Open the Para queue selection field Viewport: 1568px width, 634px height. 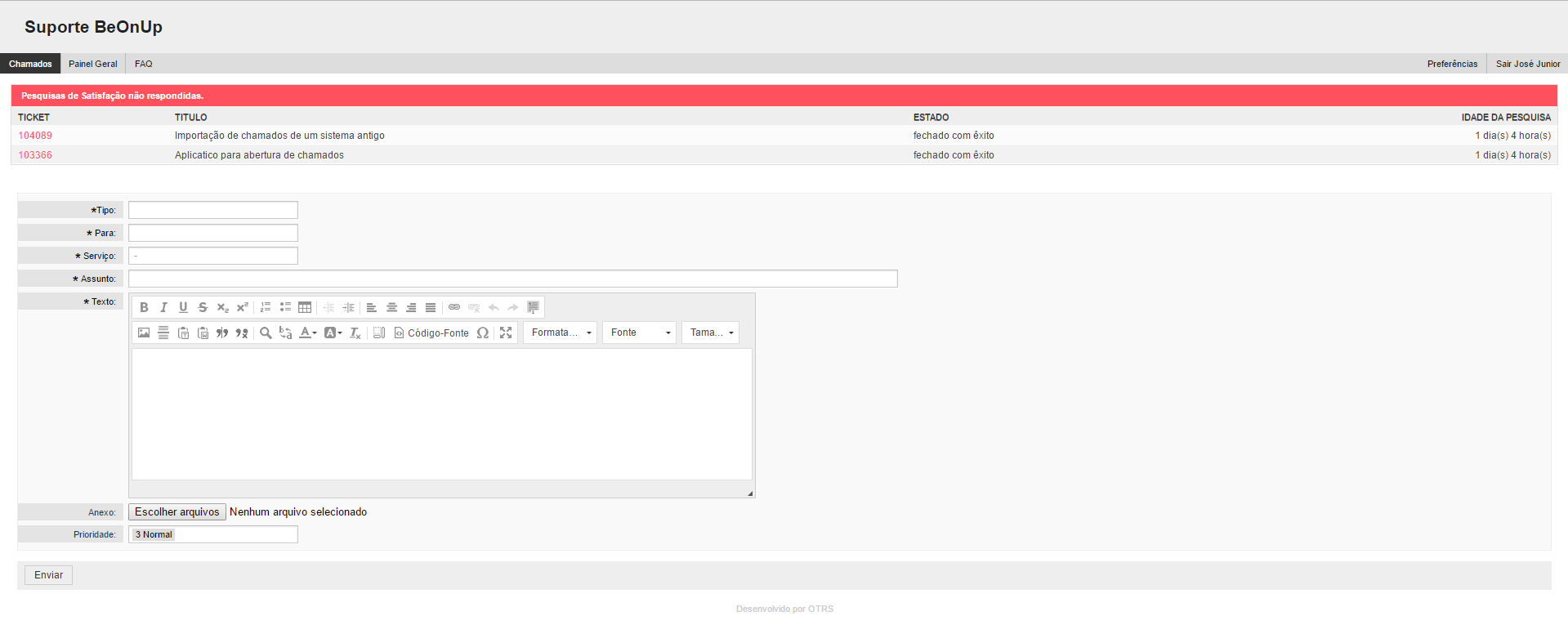[x=213, y=233]
